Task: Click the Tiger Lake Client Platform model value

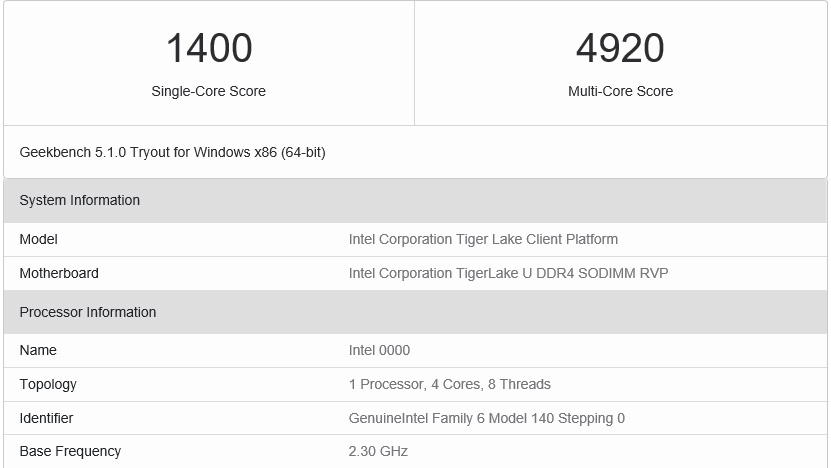Action: coord(483,239)
